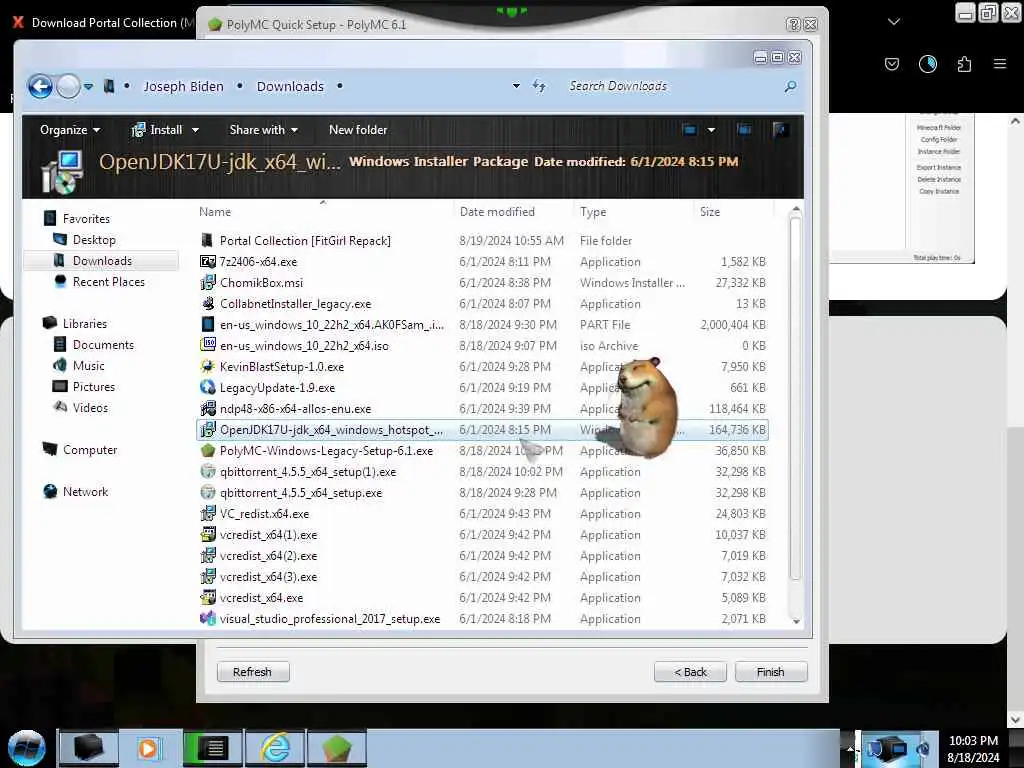Click the Forward navigation circle button
This screenshot has width=1024, height=768.
pos(68,86)
